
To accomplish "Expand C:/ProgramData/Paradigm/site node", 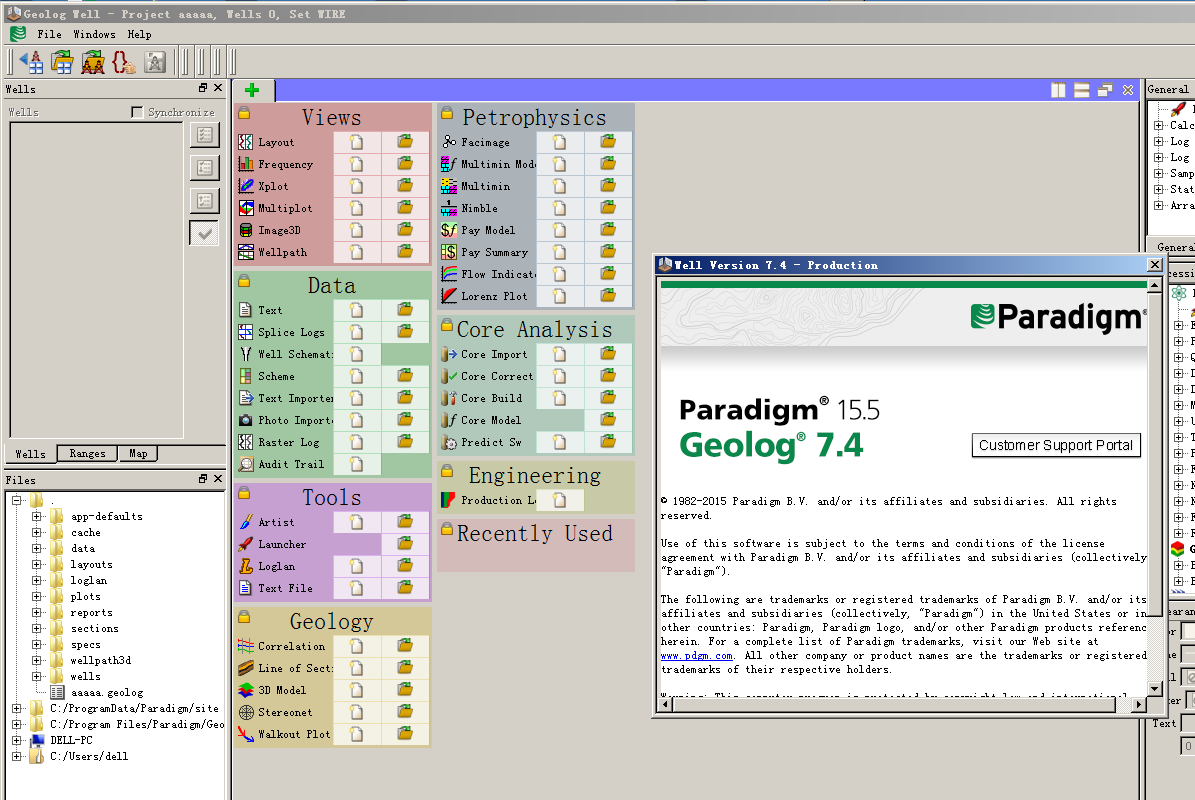I will tap(16, 709).
